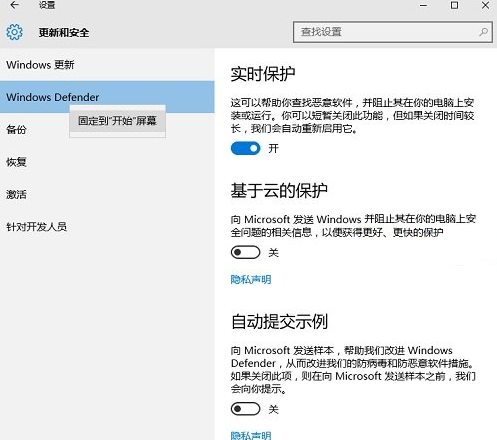Minimize the 设置 window
The height and width of the screenshot is (440, 497).
point(423,5)
